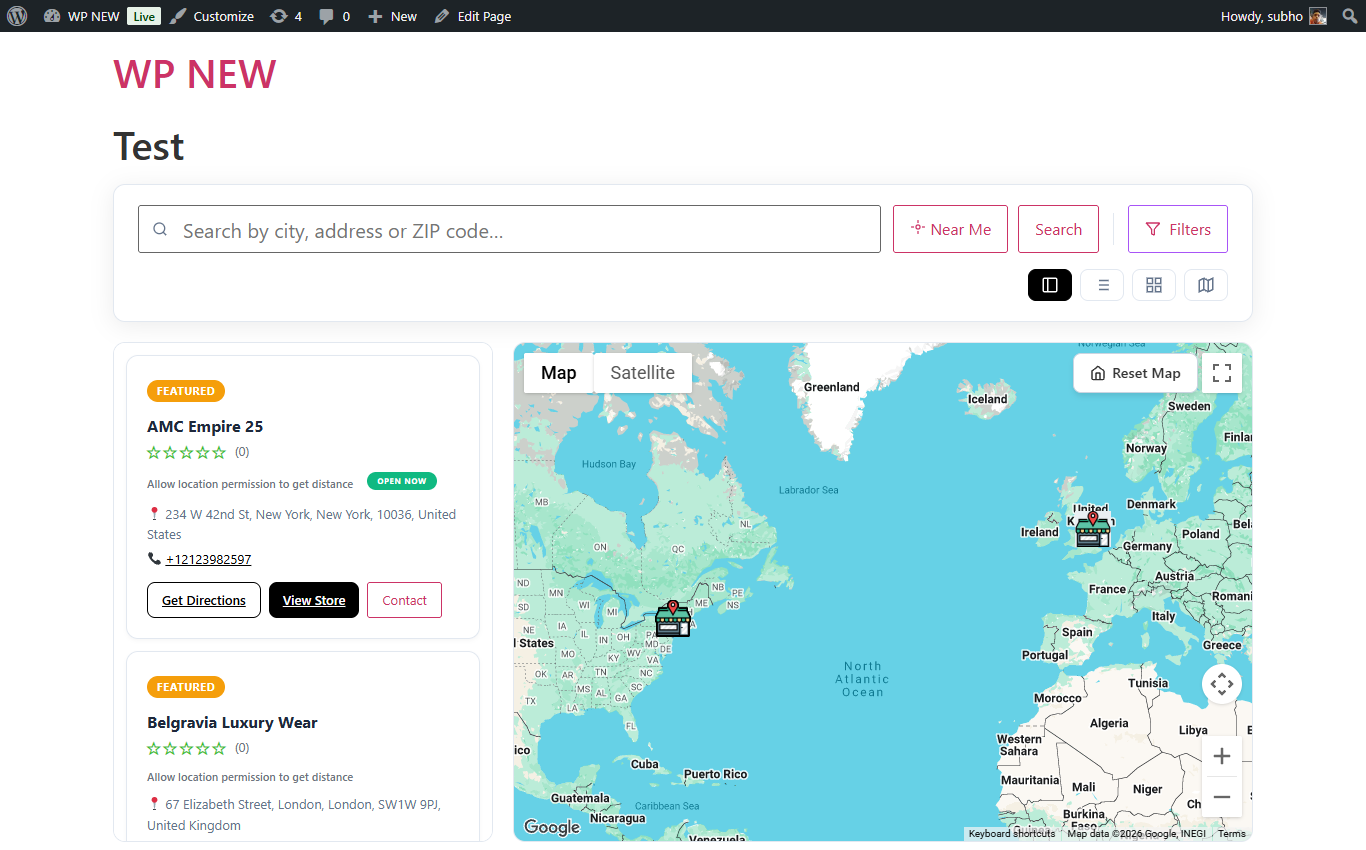The height and width of the screenshot is (850, 1366).
Task: Switch the map to Map type
Action: (558, 373)
